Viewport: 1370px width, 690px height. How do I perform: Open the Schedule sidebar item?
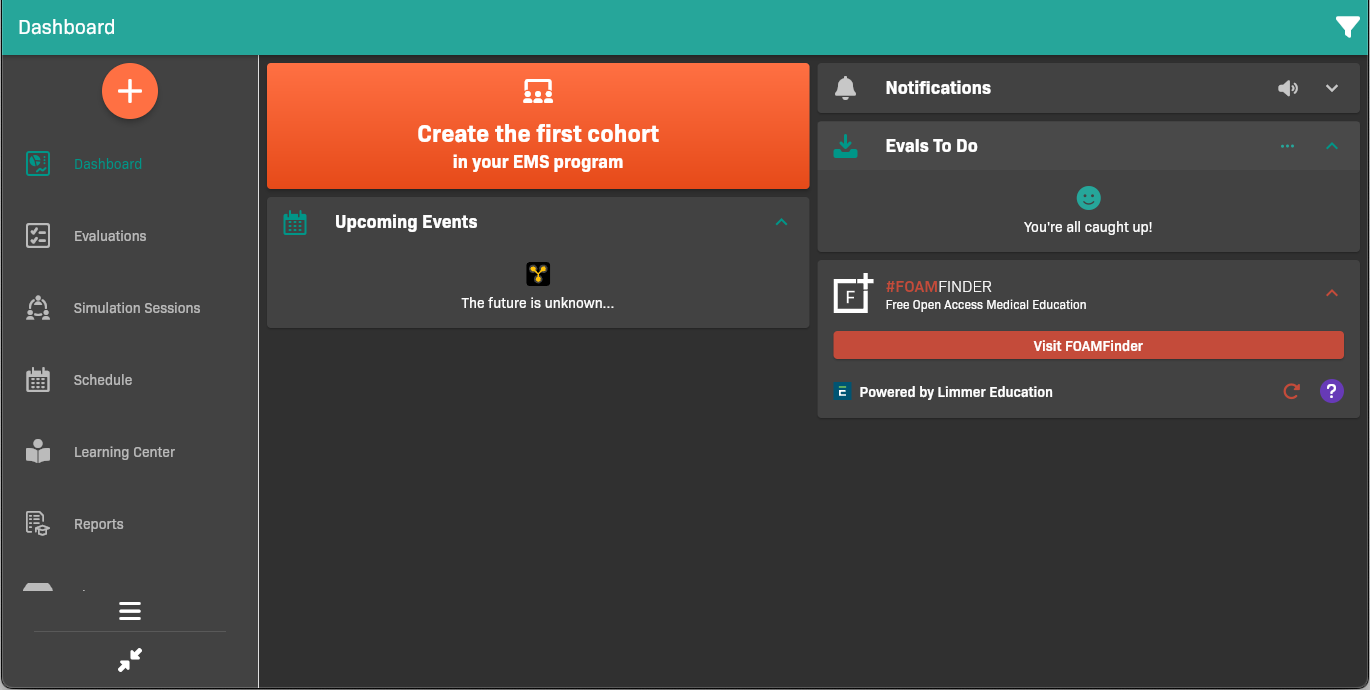pyautogui.click(x=103, y=380)
